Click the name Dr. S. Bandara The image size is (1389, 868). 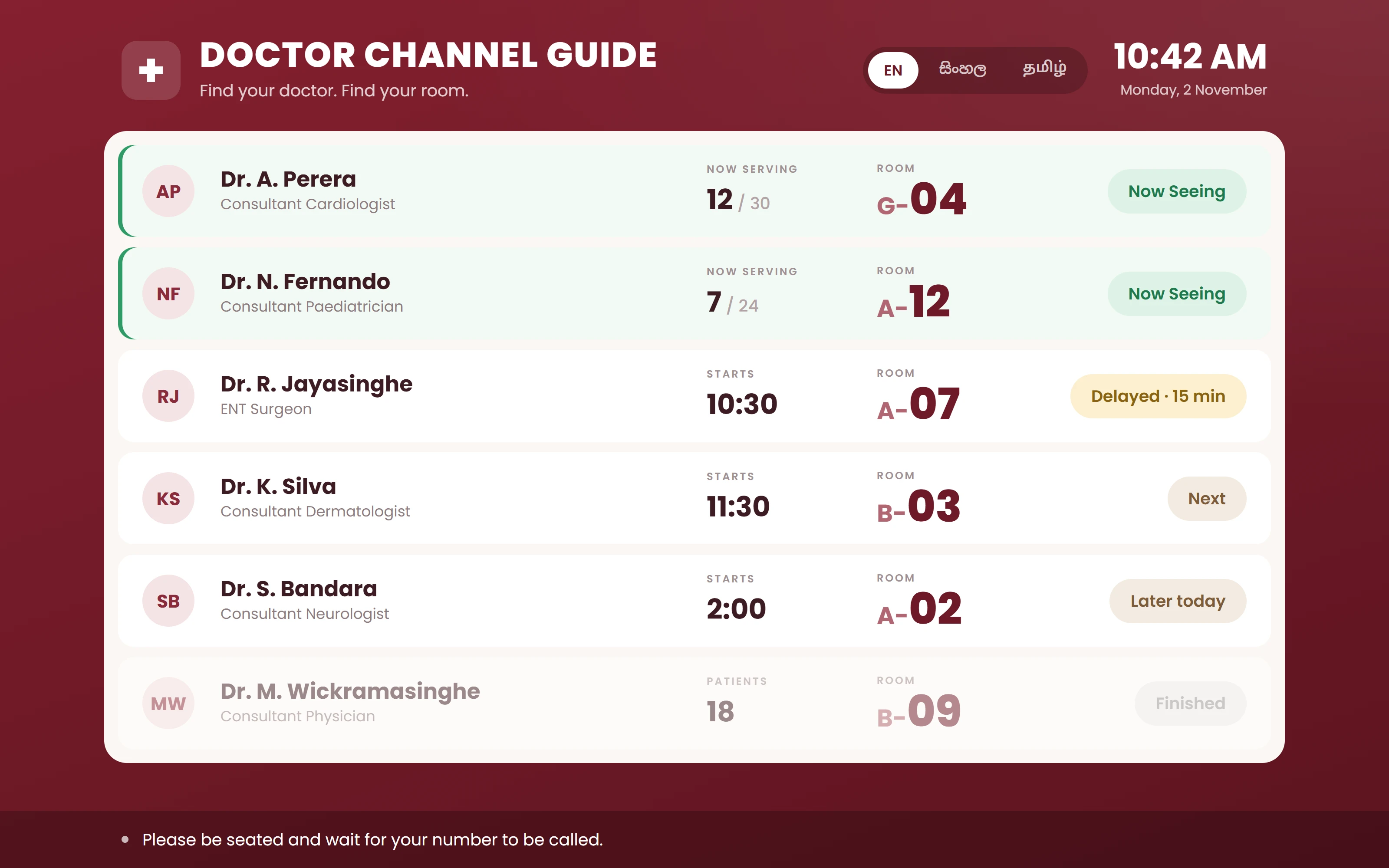(299, 589)
